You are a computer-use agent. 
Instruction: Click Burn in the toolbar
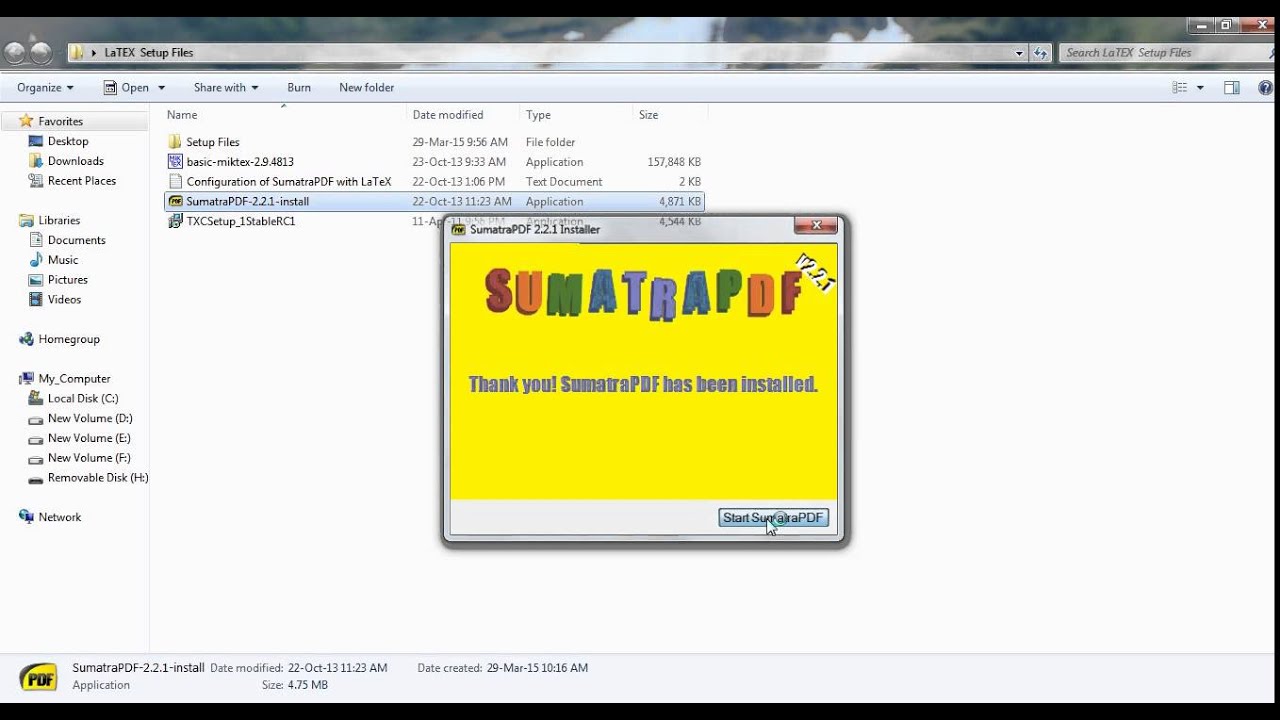tap(299, 88)
